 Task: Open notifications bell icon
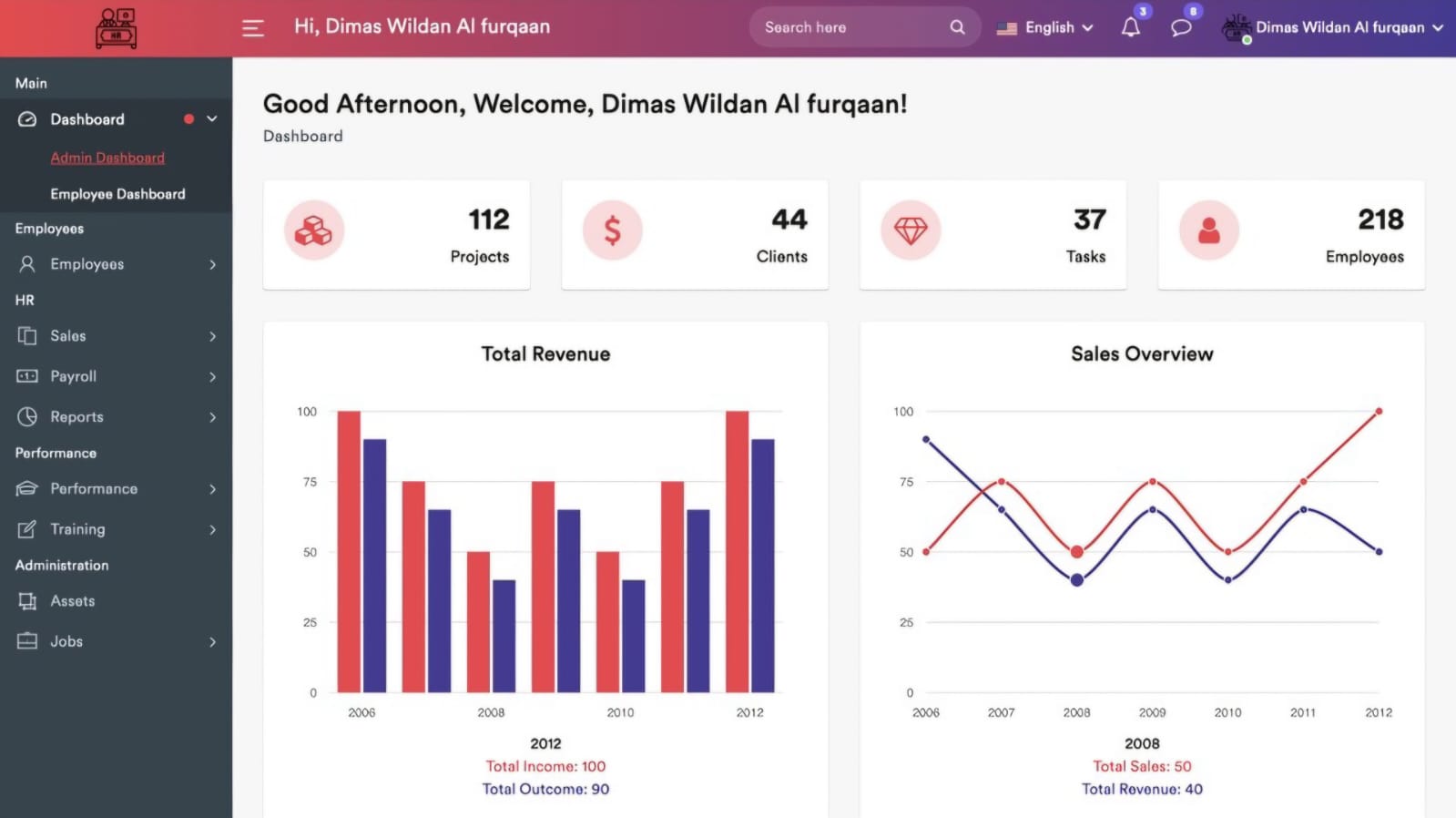(1130, 27)
